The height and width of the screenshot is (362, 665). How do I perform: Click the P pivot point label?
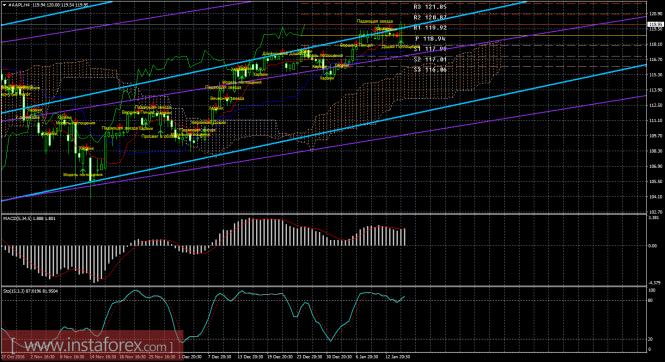pyautogui.click(x=430, y=39)
